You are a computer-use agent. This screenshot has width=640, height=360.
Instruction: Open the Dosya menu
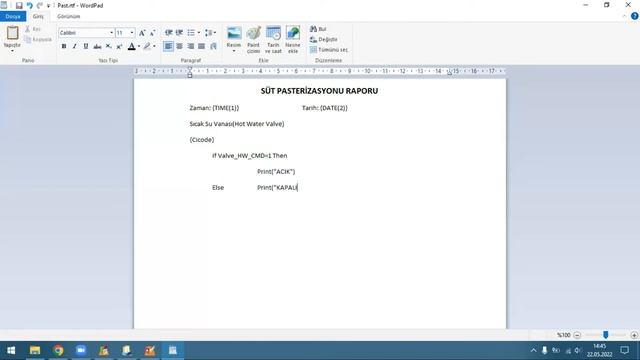(x=13, y=16)
